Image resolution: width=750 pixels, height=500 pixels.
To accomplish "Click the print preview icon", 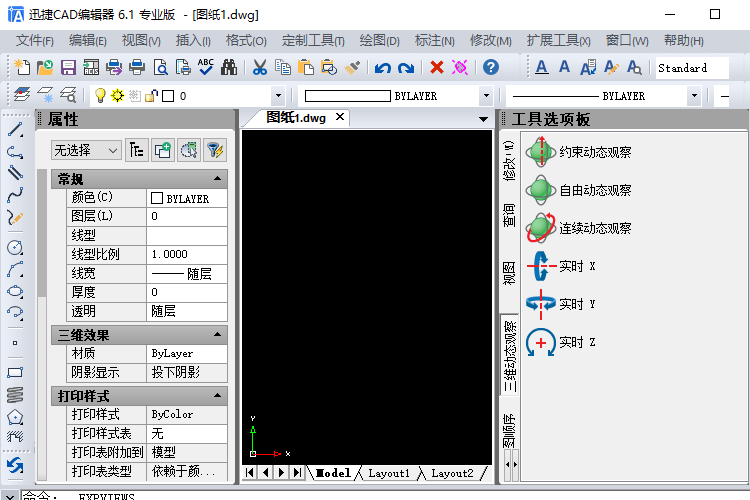I will tap(160, 67).
